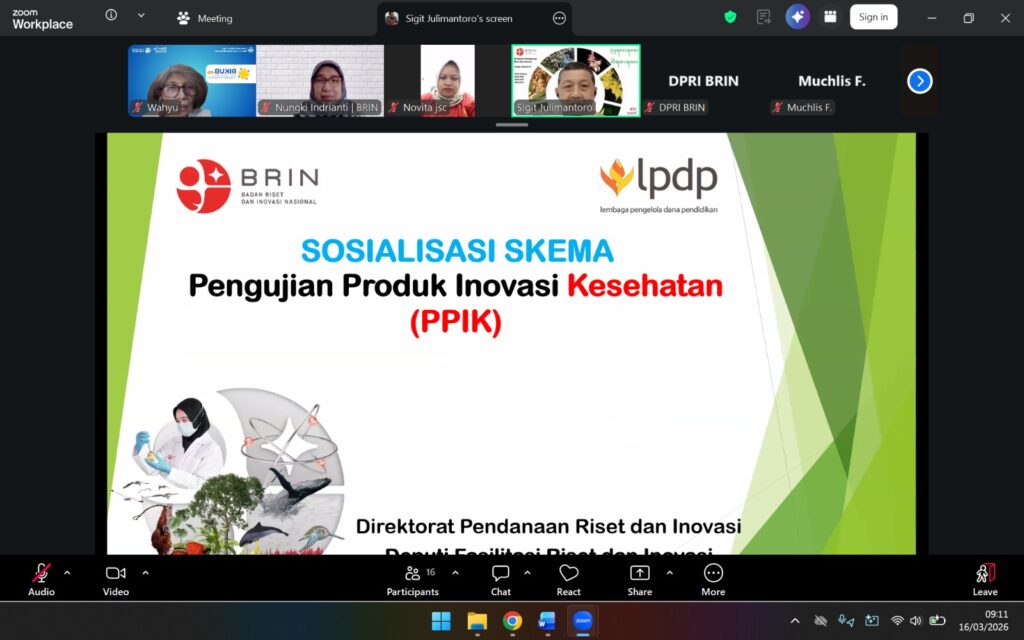
Task: Open the Apps grid icon in the top bar
Action: [x=829, y=17]
